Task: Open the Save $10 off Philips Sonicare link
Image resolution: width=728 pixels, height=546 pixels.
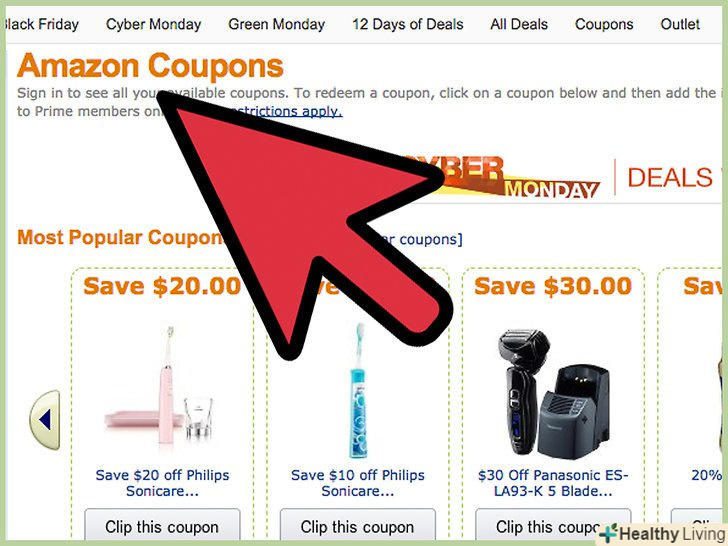Action: click(x=358, y=483)
